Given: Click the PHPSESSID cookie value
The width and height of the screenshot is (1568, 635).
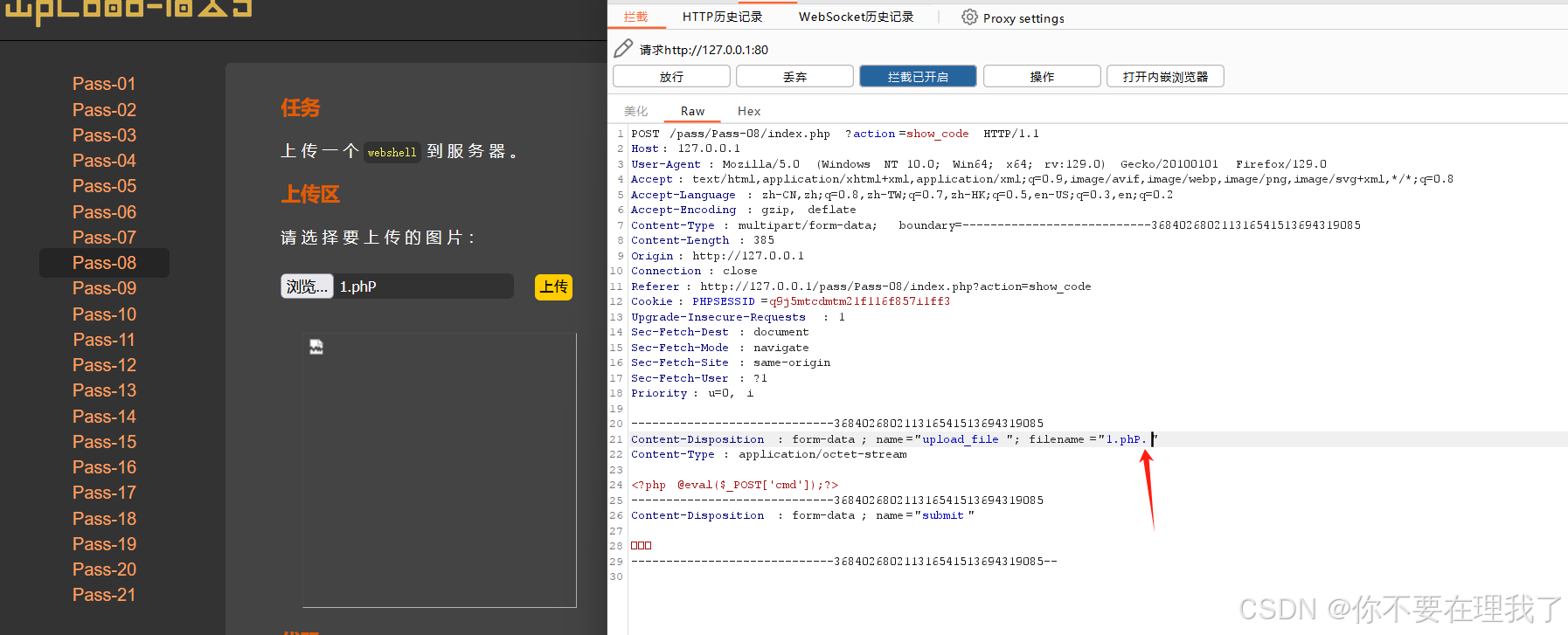Looking at the screenshot, I should (859, 301).
